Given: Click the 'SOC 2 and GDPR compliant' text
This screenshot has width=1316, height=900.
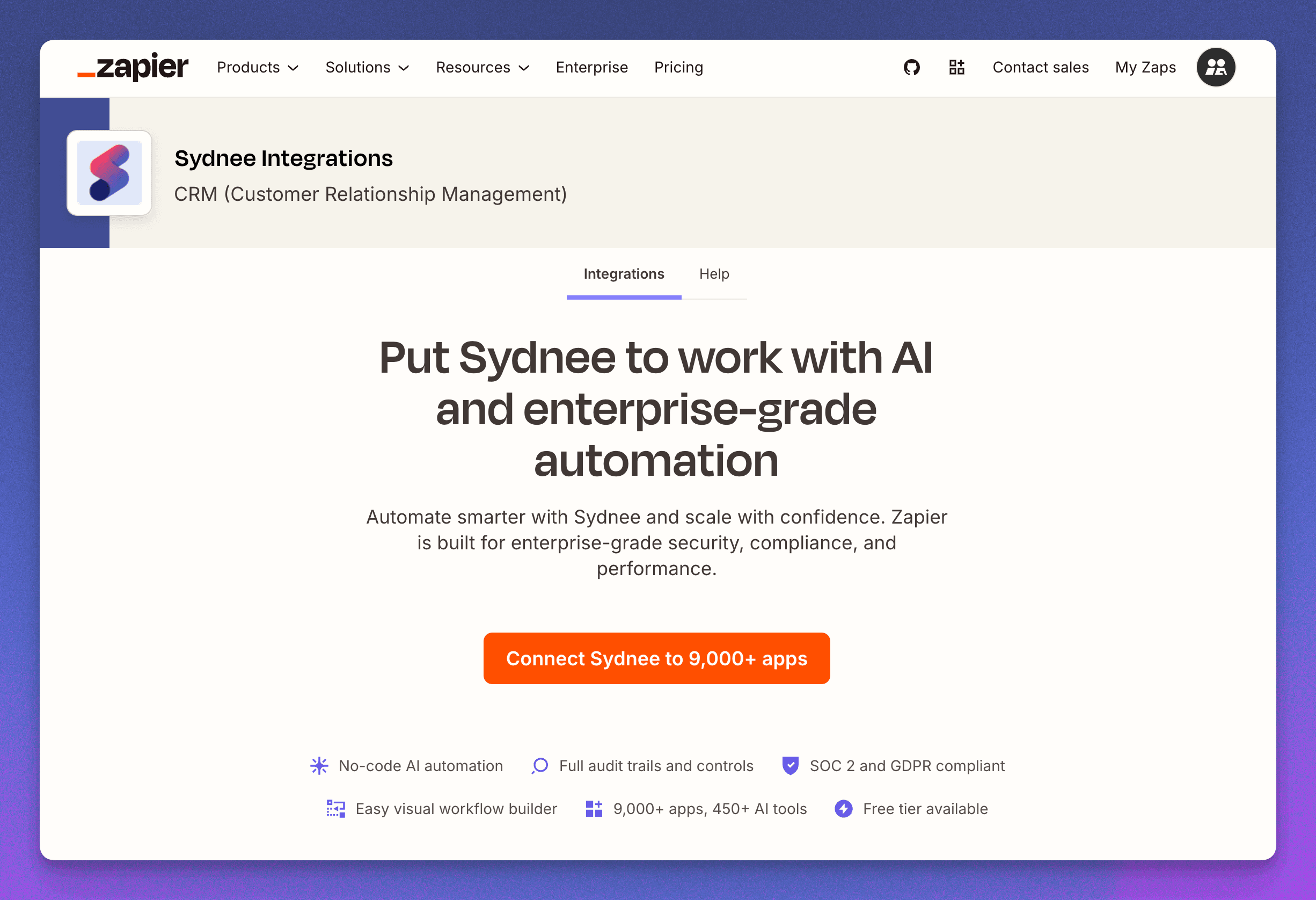Looking at the screenshot, I should [907, 766].
